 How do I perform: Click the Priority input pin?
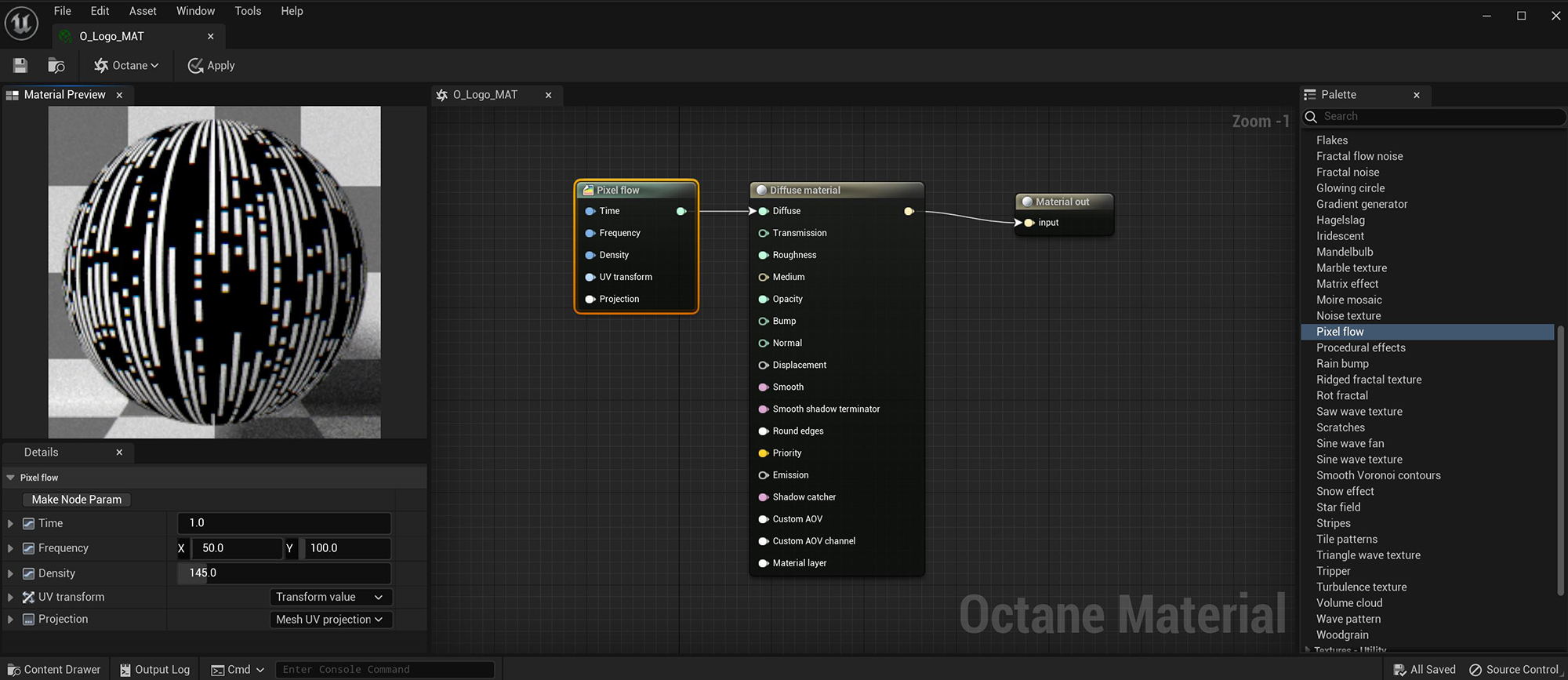tap(764, 453)
